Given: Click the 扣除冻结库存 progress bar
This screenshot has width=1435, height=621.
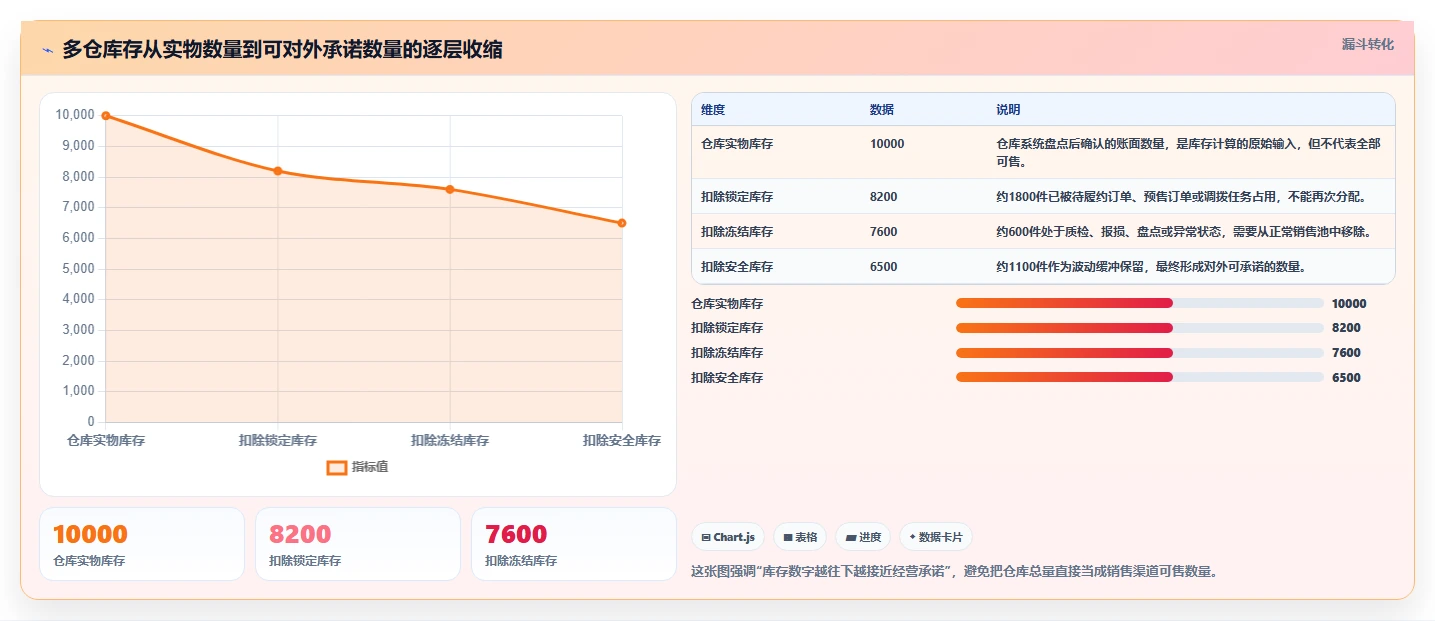Looking at the screenshot, I should [x=1140, y=353].
